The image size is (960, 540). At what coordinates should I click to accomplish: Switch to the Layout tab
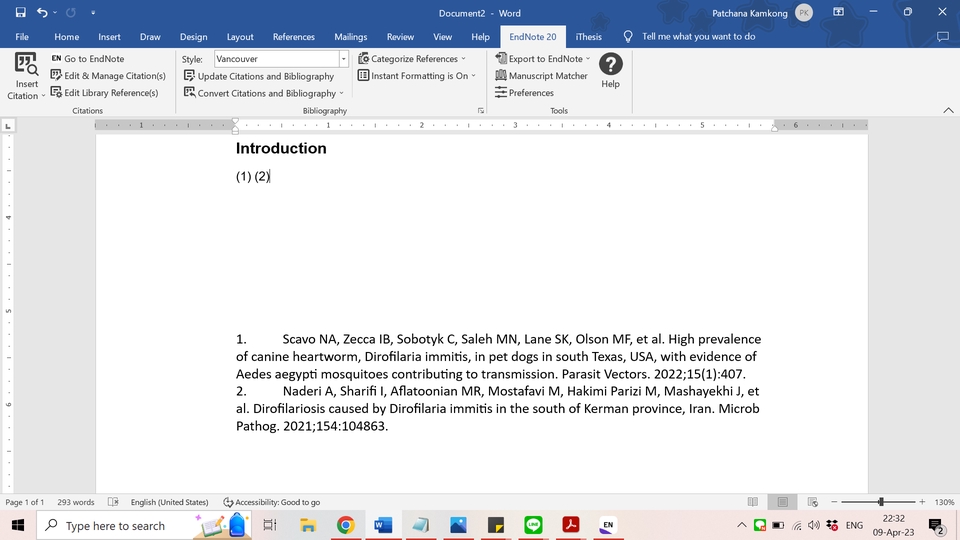(x=240, y=37)
